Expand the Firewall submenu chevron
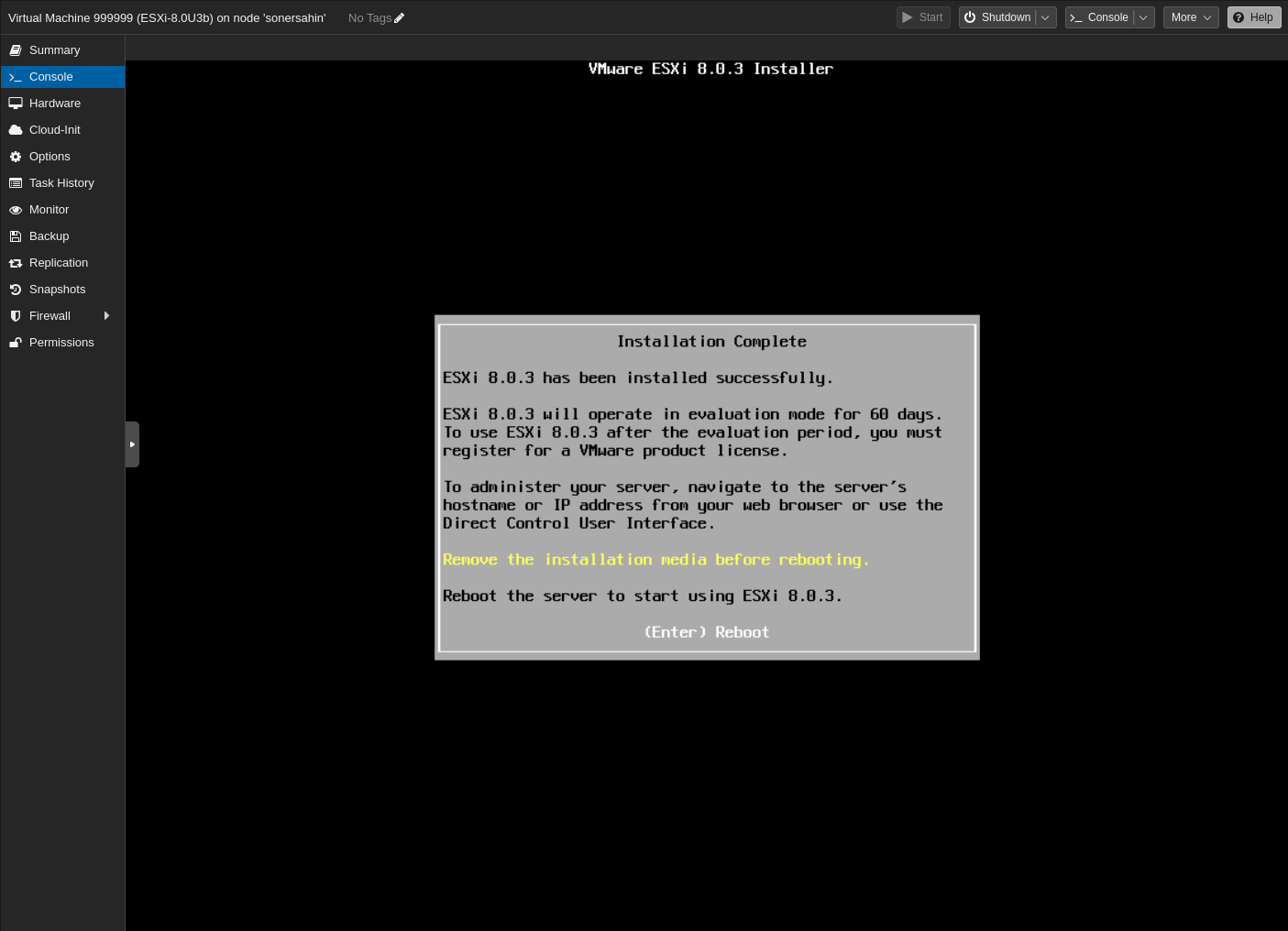The width and height of the screenshot is (1288, 931). [106, 315]
